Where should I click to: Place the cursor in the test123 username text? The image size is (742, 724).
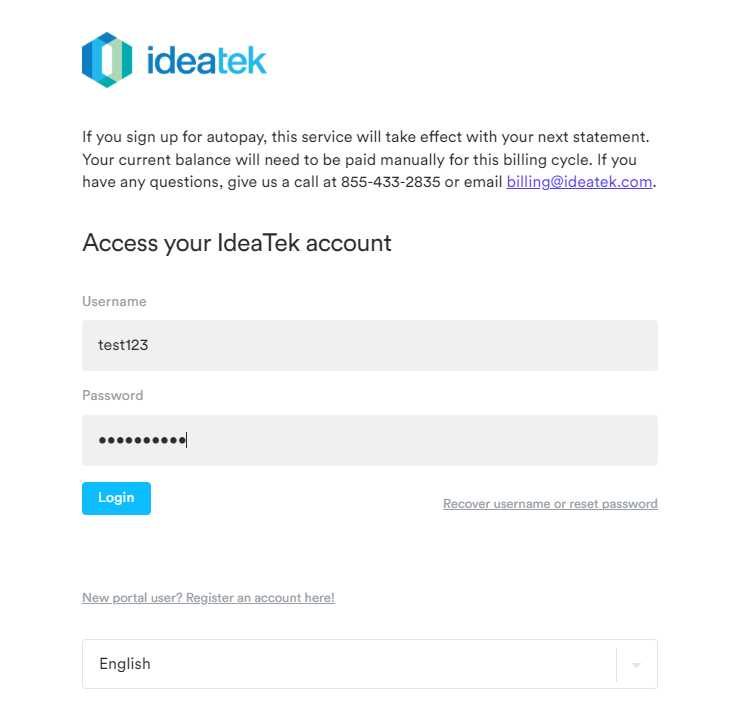click(x=123, y=345)
